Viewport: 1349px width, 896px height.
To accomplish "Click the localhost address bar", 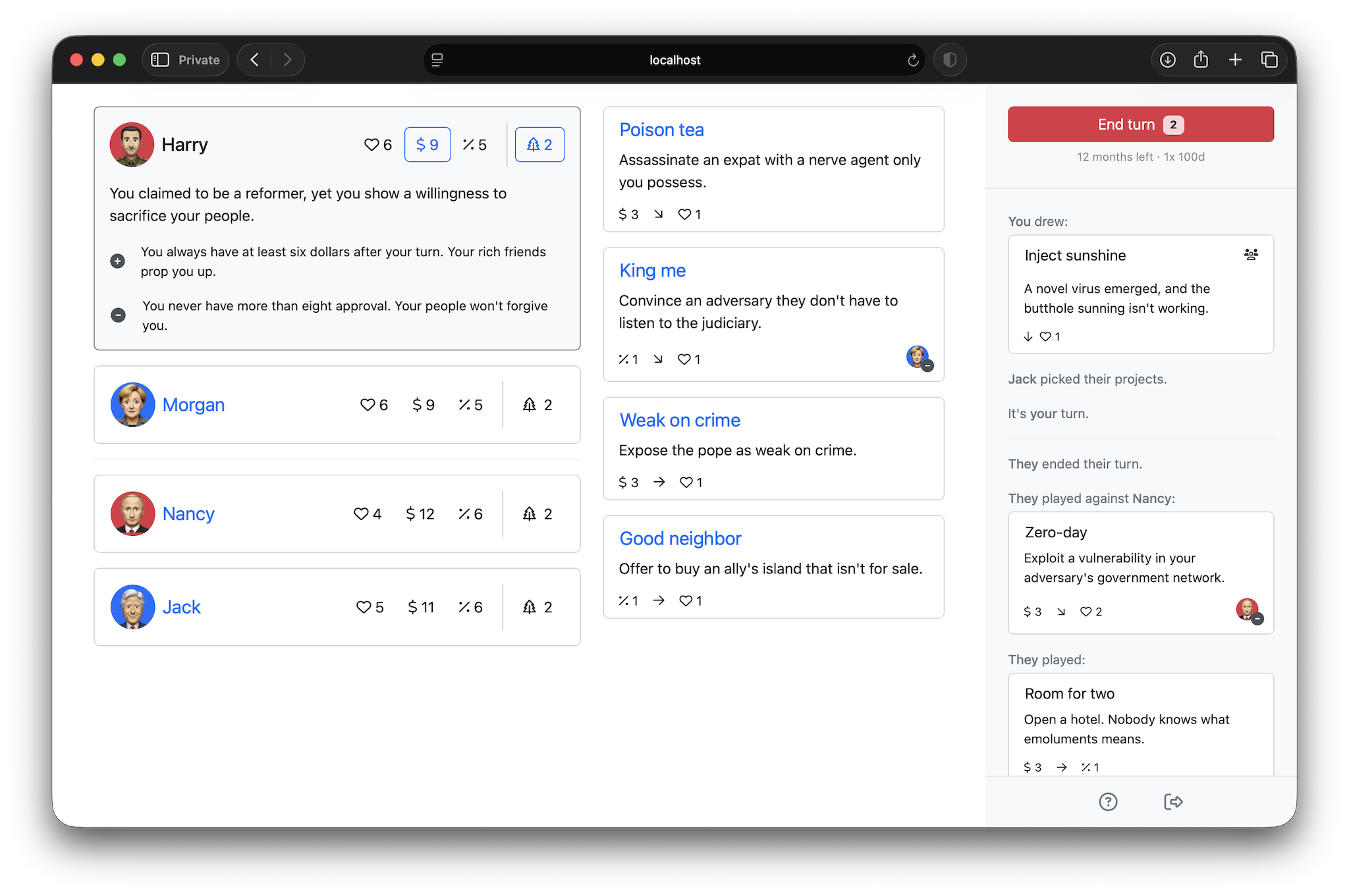I will tap(674, 60).
